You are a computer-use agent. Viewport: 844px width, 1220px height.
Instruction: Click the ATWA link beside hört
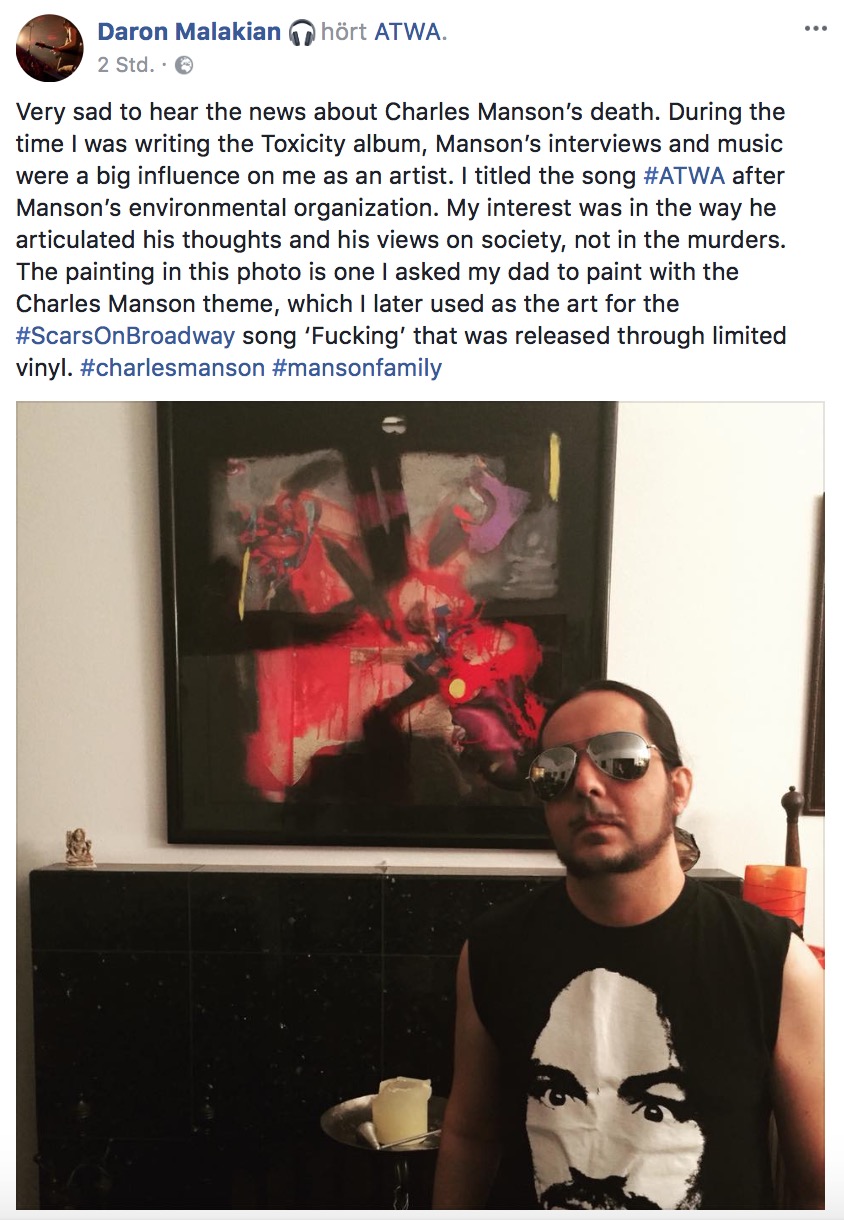pos(410,32)
